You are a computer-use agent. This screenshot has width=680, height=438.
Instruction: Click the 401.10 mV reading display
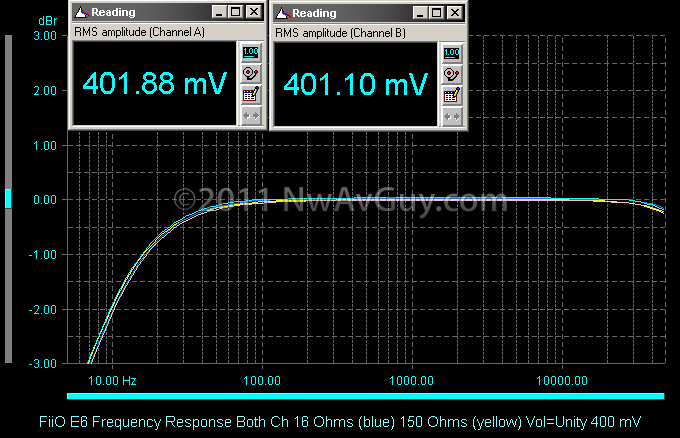(356, 84)
